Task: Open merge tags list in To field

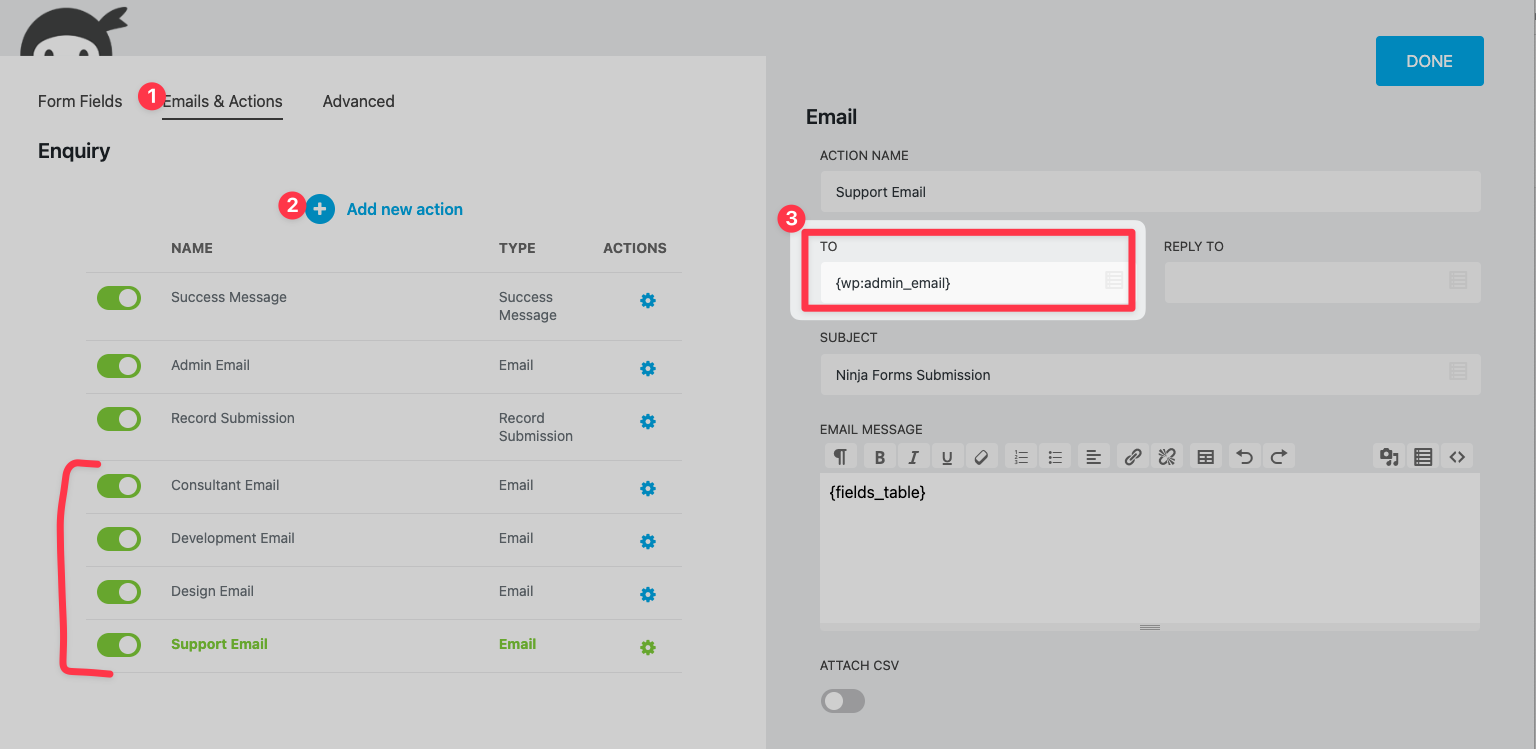Action: click(1113, 281)
